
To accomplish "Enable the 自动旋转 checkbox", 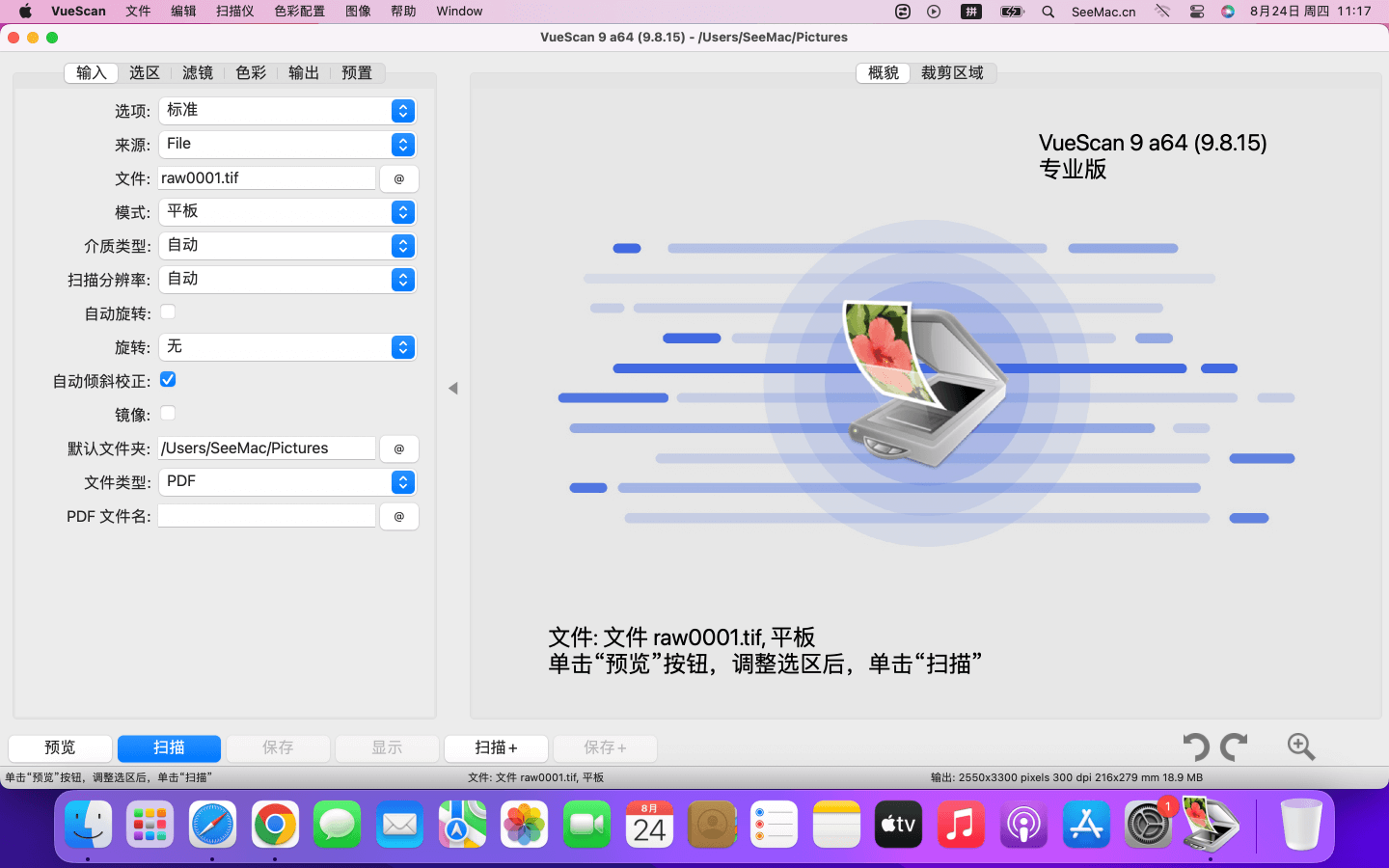I will [168, 312].
